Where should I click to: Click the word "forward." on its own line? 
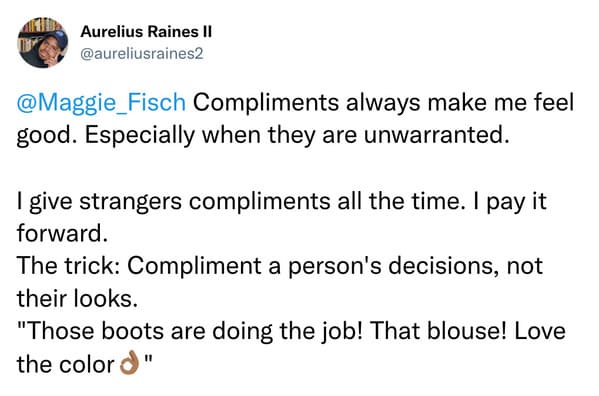pyautogui.click(x=62, y=233)
